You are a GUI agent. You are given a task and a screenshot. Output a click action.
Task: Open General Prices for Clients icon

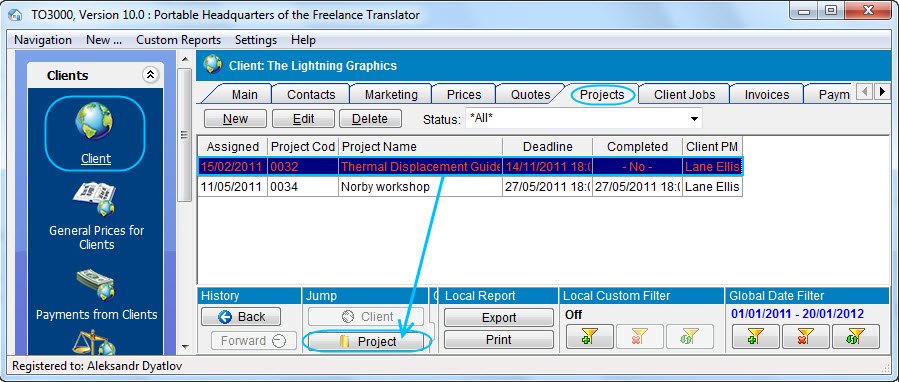coord(95,200)
